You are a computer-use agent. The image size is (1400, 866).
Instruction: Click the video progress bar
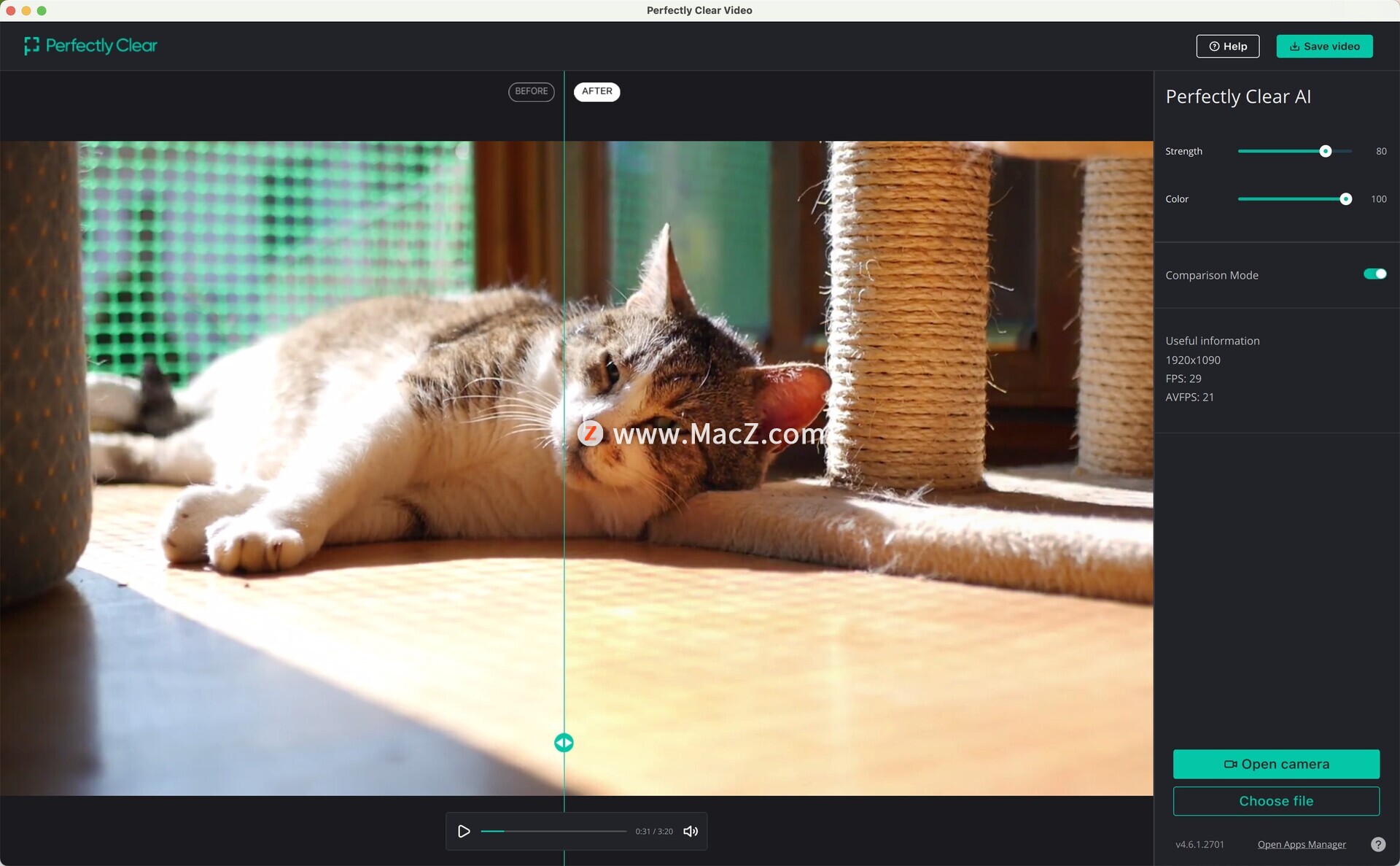(x=553, y=831)
